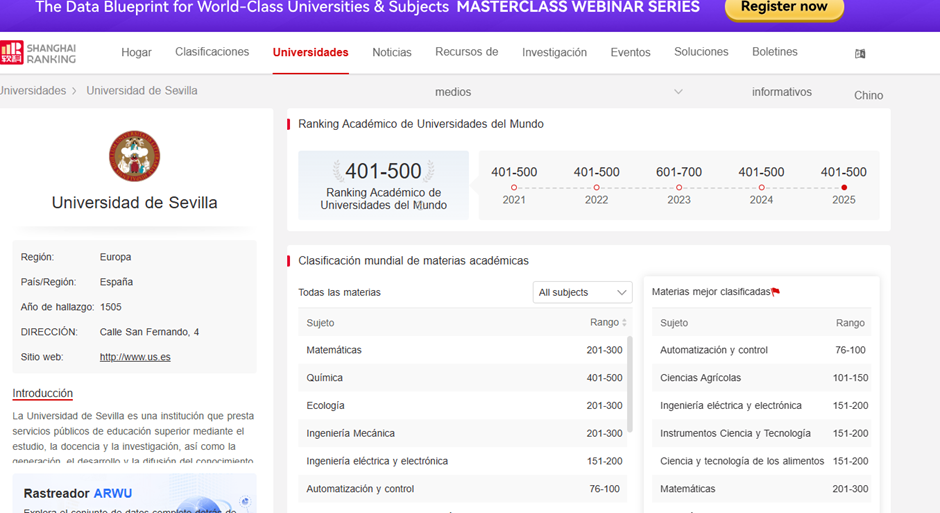Click Ciencia y tecnología de los alimentos row

761,461
